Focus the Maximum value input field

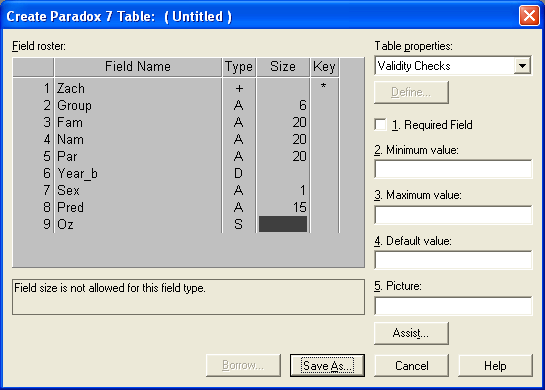pos(453,215)
